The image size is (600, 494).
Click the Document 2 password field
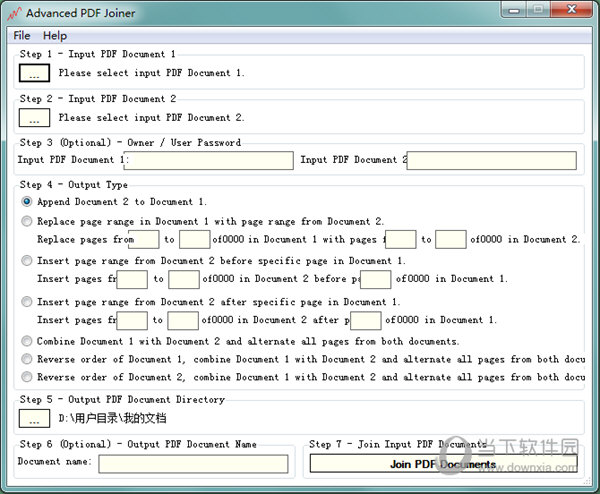click(492, 160)
